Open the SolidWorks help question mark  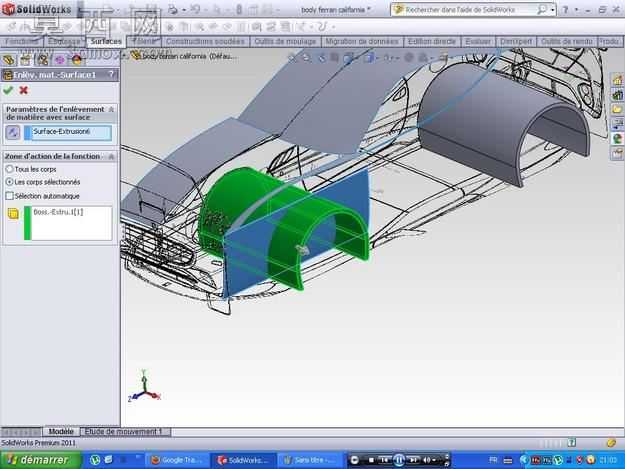pos(565,10)
